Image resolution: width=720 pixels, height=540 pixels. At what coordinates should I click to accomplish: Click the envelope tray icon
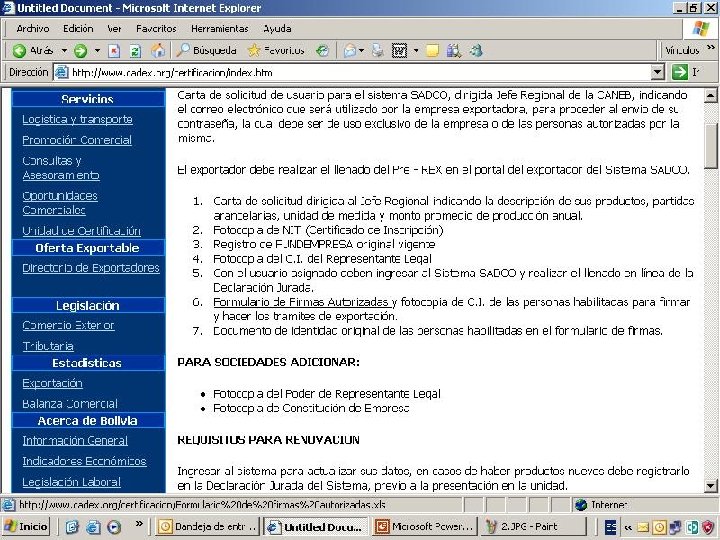pos(643,527)
